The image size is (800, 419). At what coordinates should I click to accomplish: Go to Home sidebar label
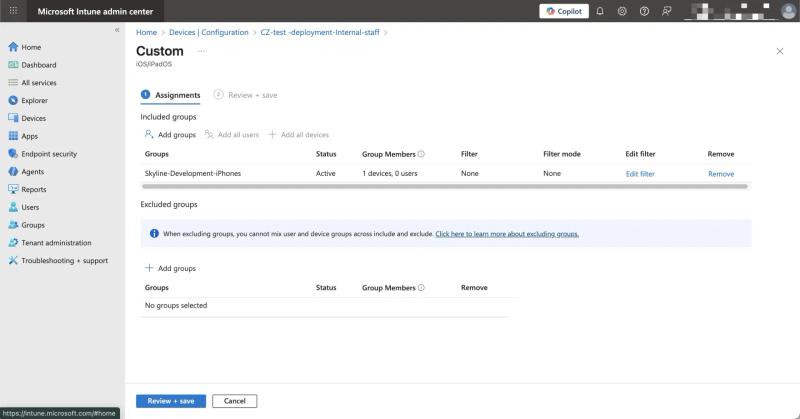click(31, 47)
